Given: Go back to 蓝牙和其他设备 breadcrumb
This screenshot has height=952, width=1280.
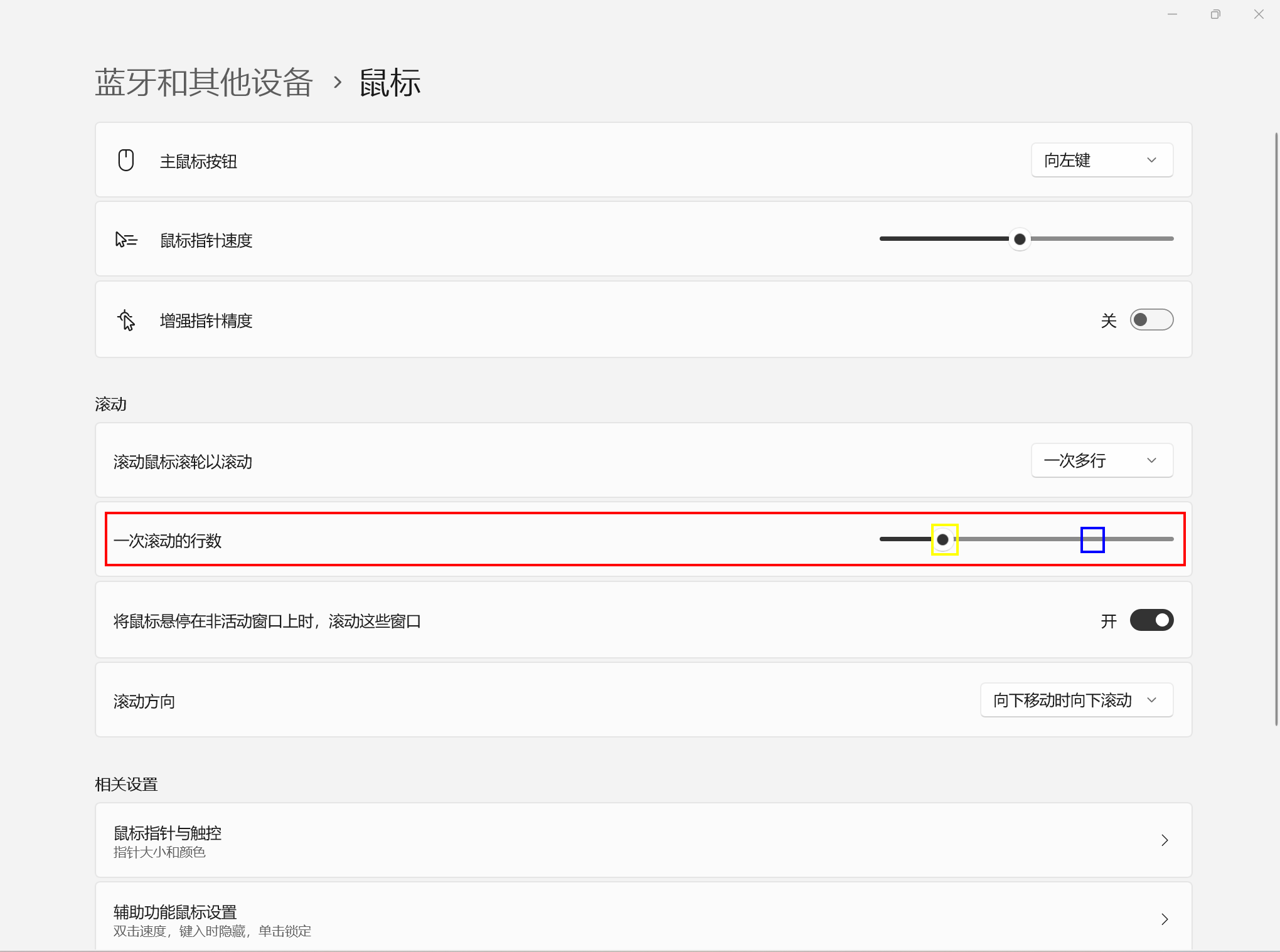Looking at the screenshot, I should point(204,82).
